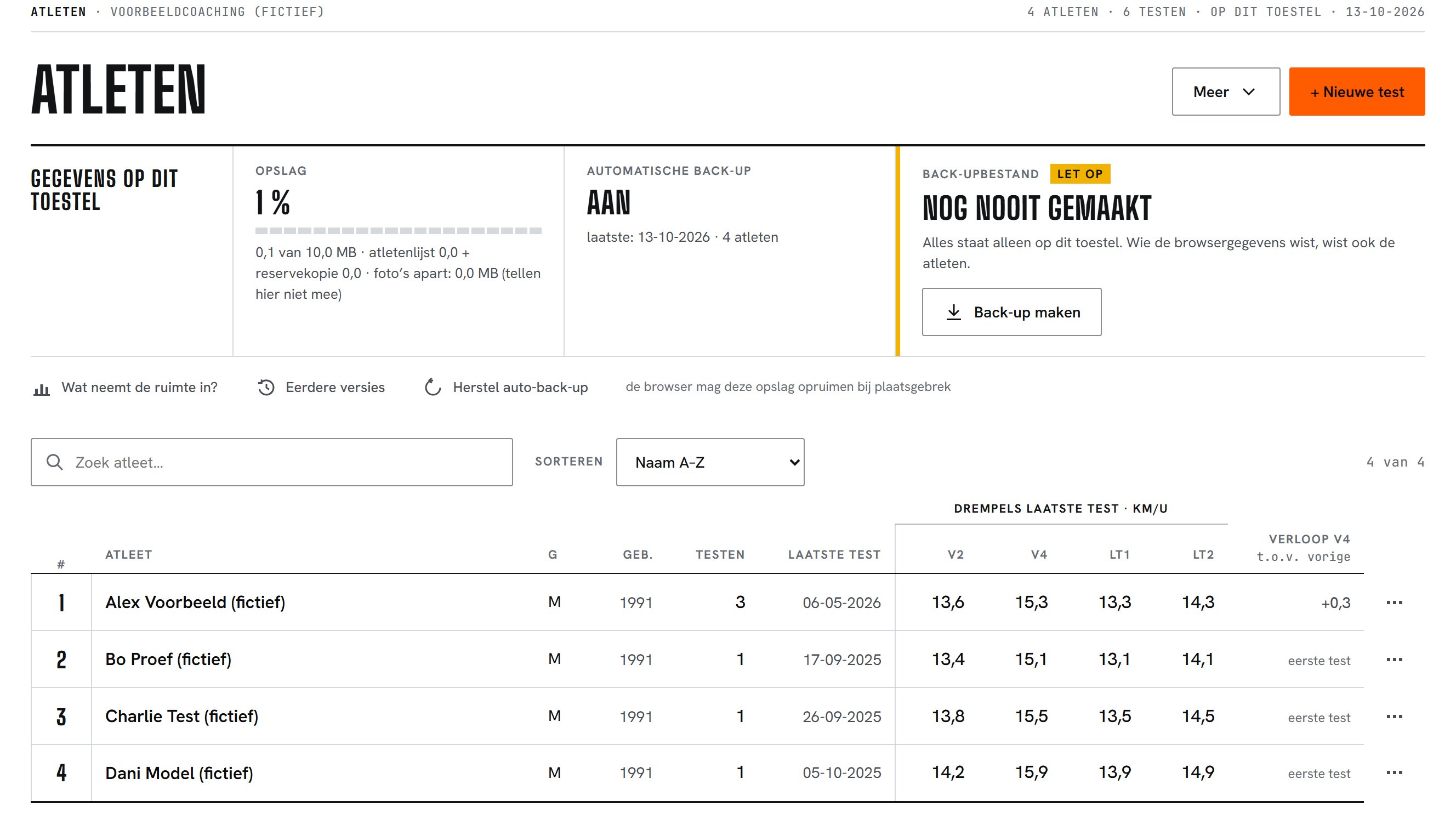Click the TESTEN column header

click(720, 555)
